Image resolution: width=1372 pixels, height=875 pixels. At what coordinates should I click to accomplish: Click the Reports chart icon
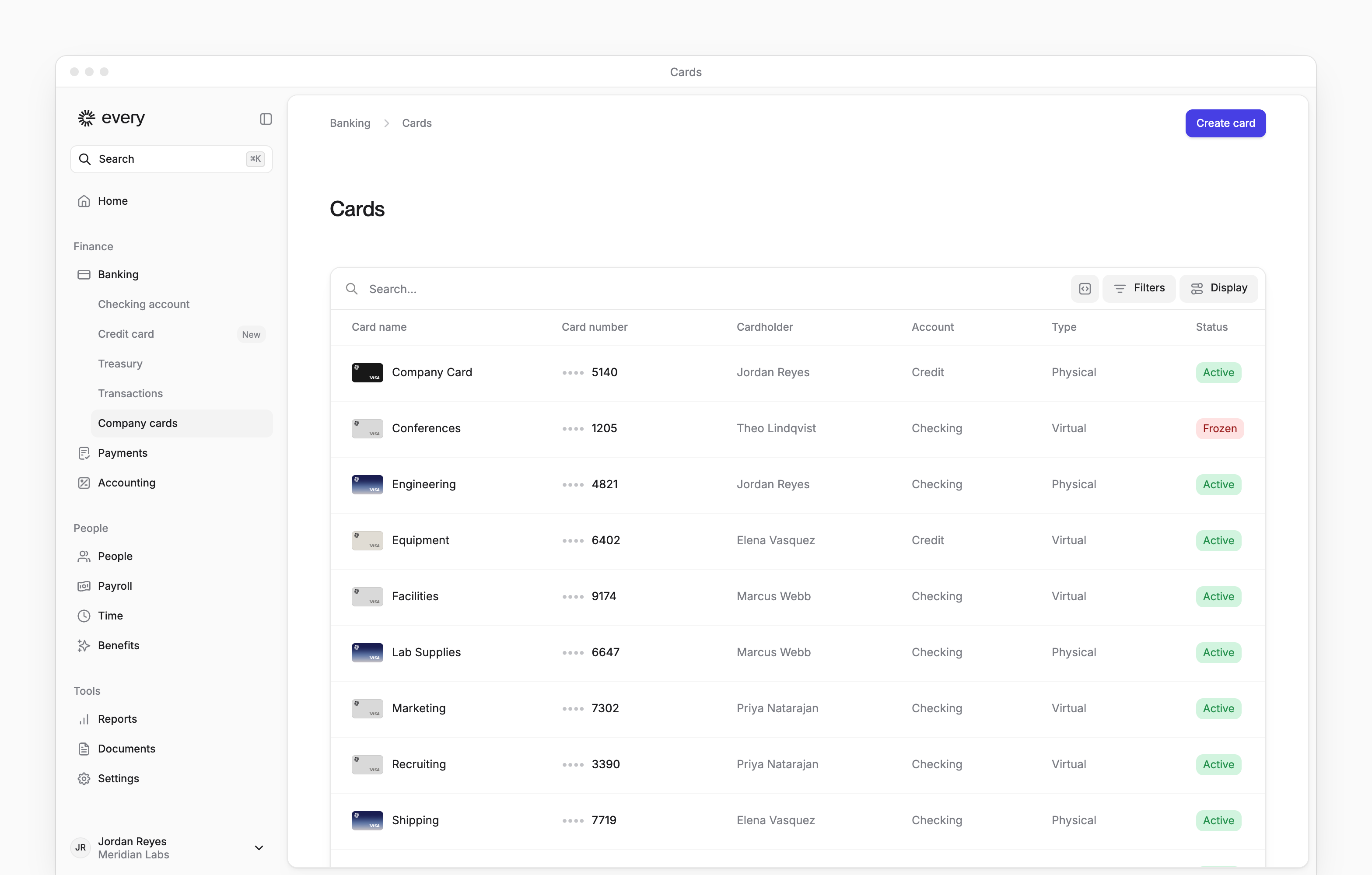[x=84, y=719]
